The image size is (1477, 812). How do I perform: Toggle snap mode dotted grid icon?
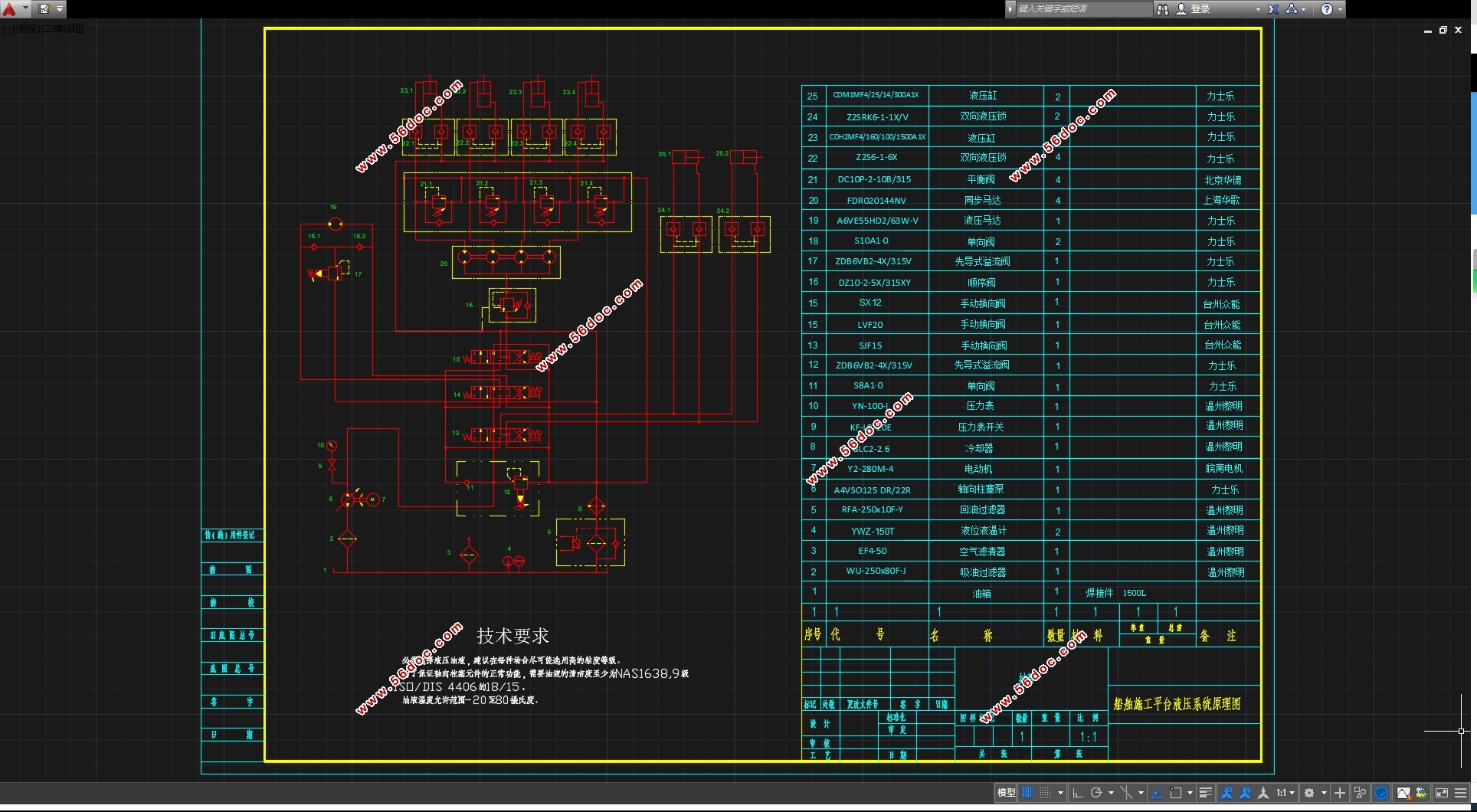pyautogui.click(x=1045, y=793)
